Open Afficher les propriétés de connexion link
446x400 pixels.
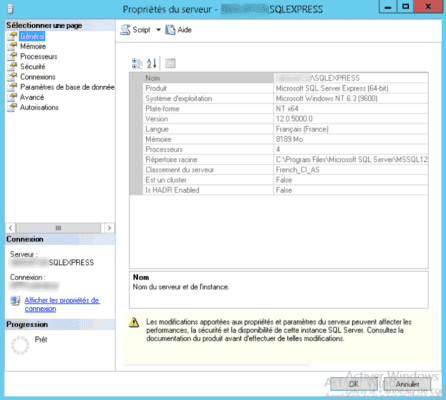click(62, 304)
